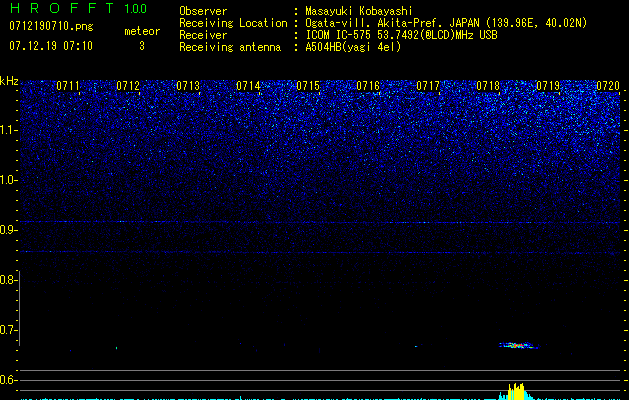This screenshot has height=400, width=629.
Task: Click the kHz axis unit label
Action: (9, 81)
